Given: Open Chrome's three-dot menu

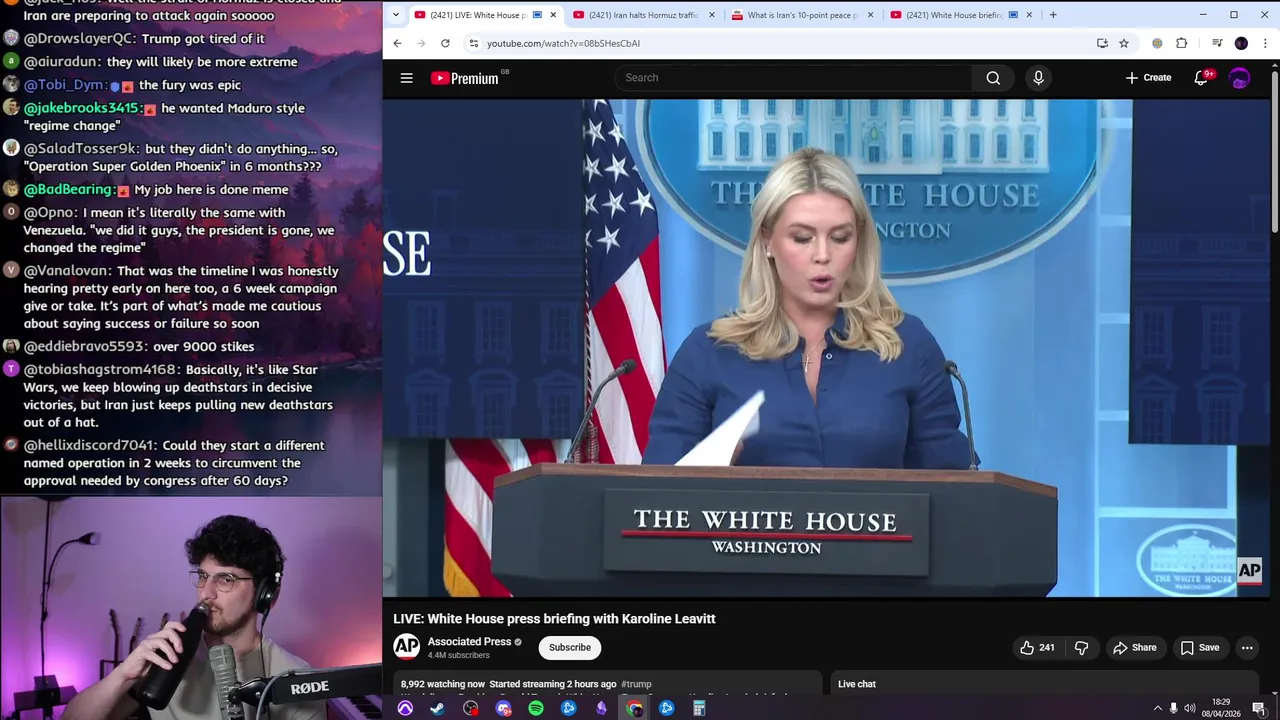Looking at the screenshot, I should [1265, 43].
